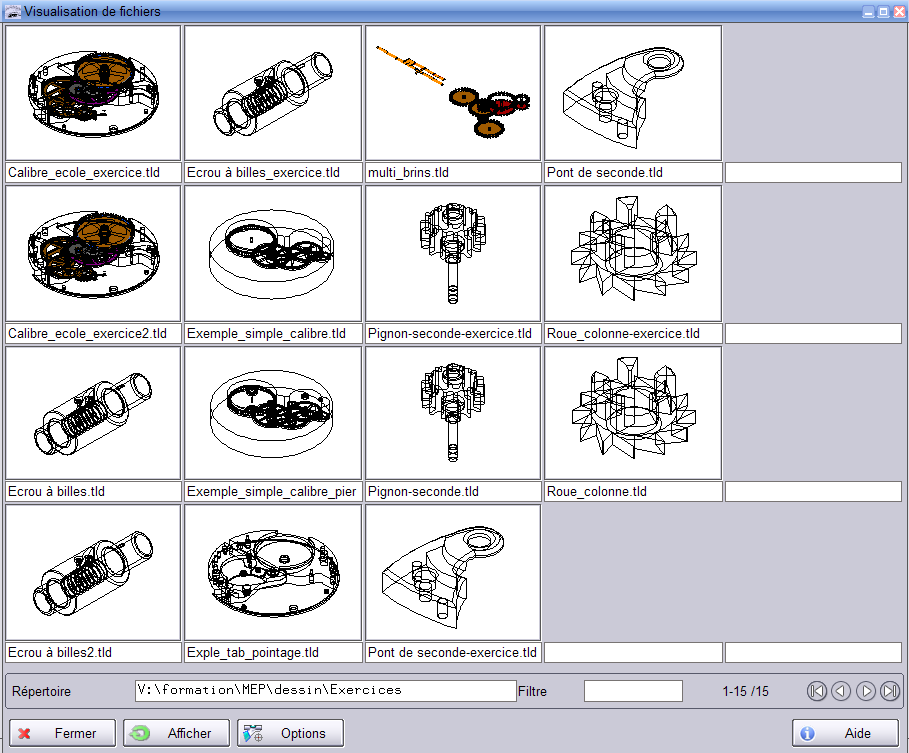Go to first page of files
Image resolution: width=909 pixels, height=753 pixels.
(817, 691)
